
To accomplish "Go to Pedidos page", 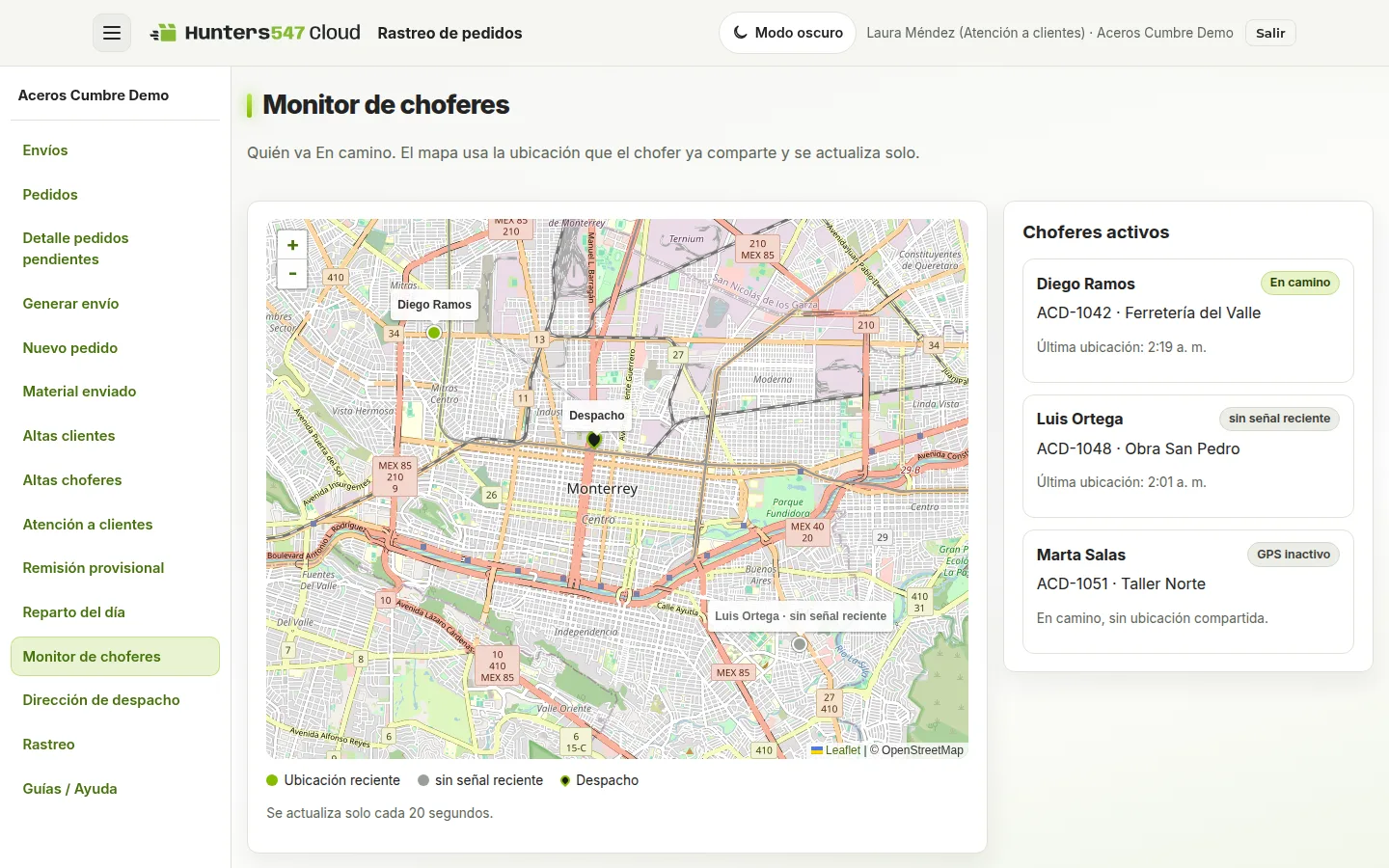I will [x=115, y=195].
